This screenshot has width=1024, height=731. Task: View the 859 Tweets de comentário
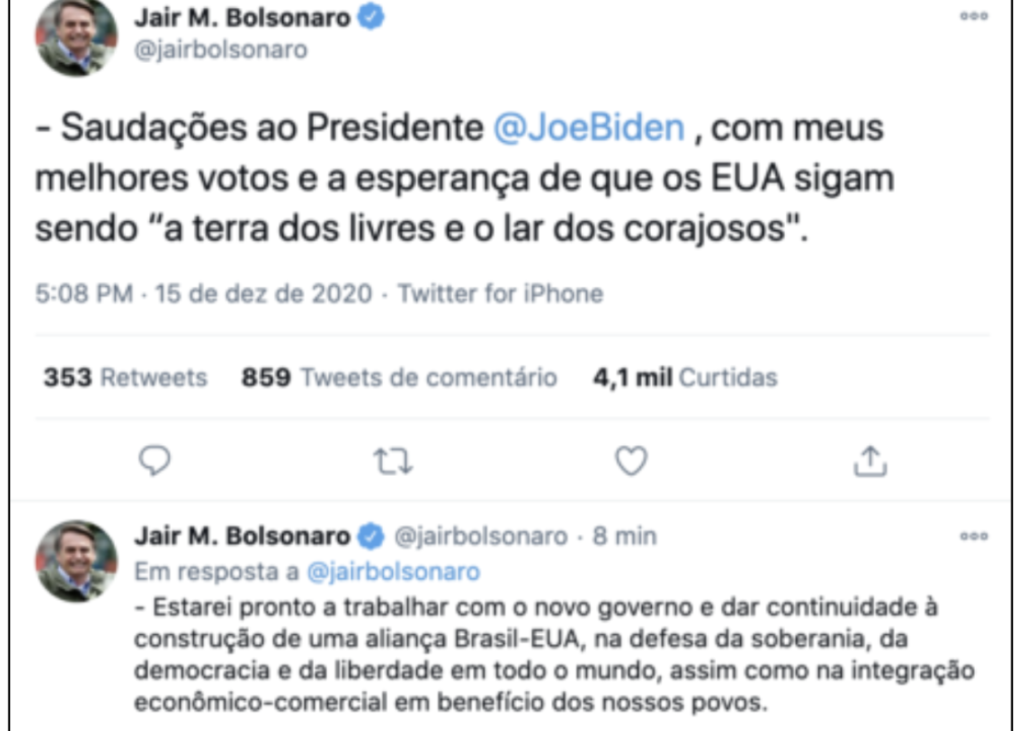pyautogui.click(x=399, y=378)
